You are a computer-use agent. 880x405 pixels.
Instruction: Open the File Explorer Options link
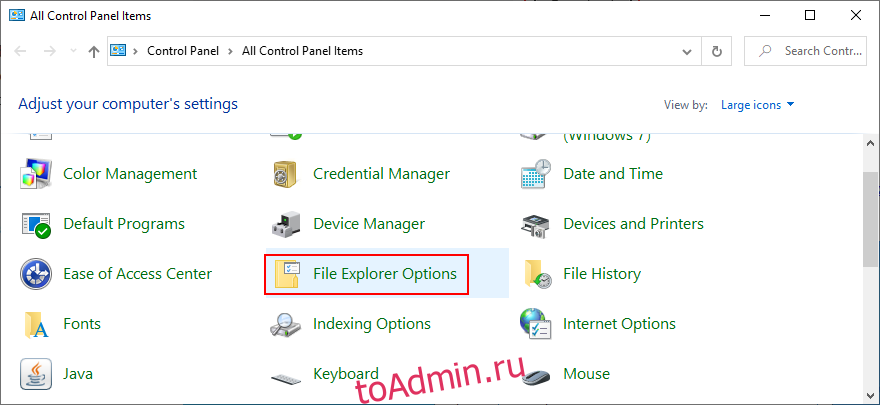point(384,274)
